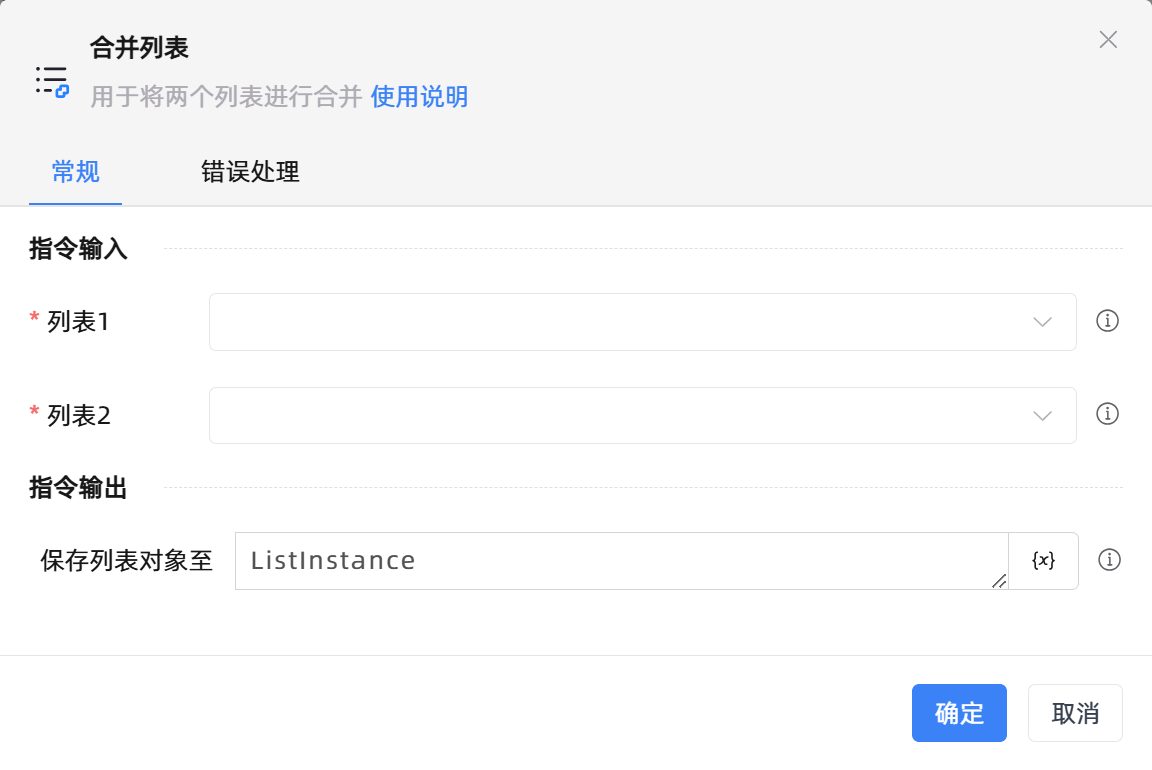The image size is (1152, 770).
Task: Click the 保存列表对象至 label
Action: coord(127,561)
